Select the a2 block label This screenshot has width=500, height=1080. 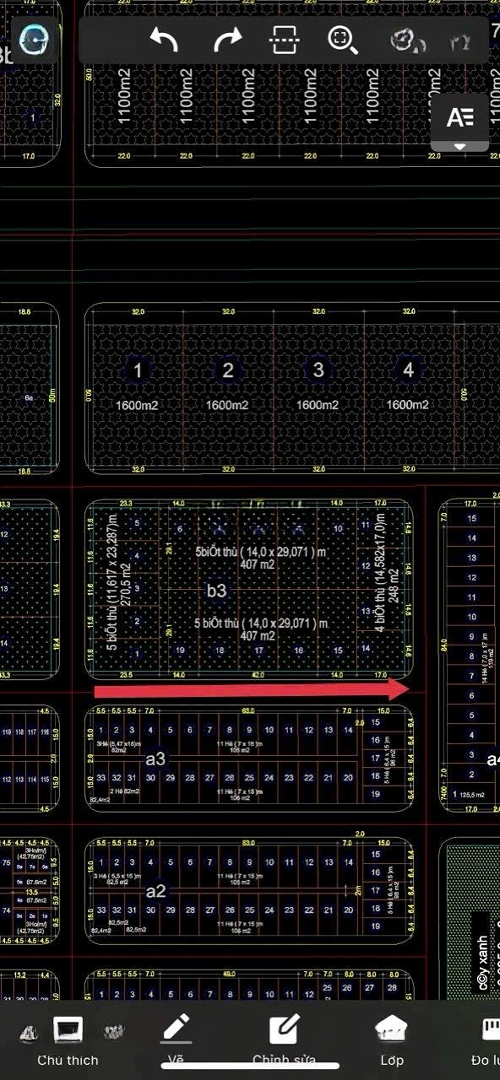click(x=156, y=891)
